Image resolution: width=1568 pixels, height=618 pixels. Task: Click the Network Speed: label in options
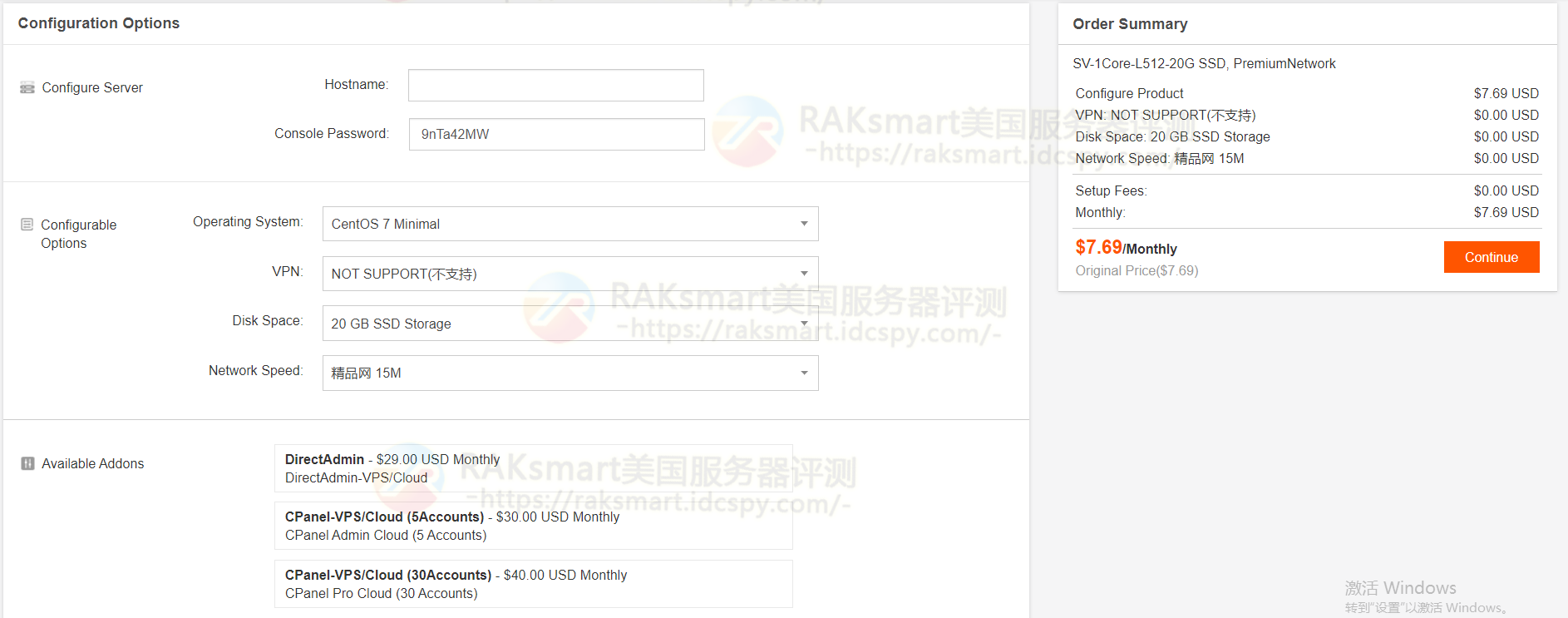(x=255, y=370)
